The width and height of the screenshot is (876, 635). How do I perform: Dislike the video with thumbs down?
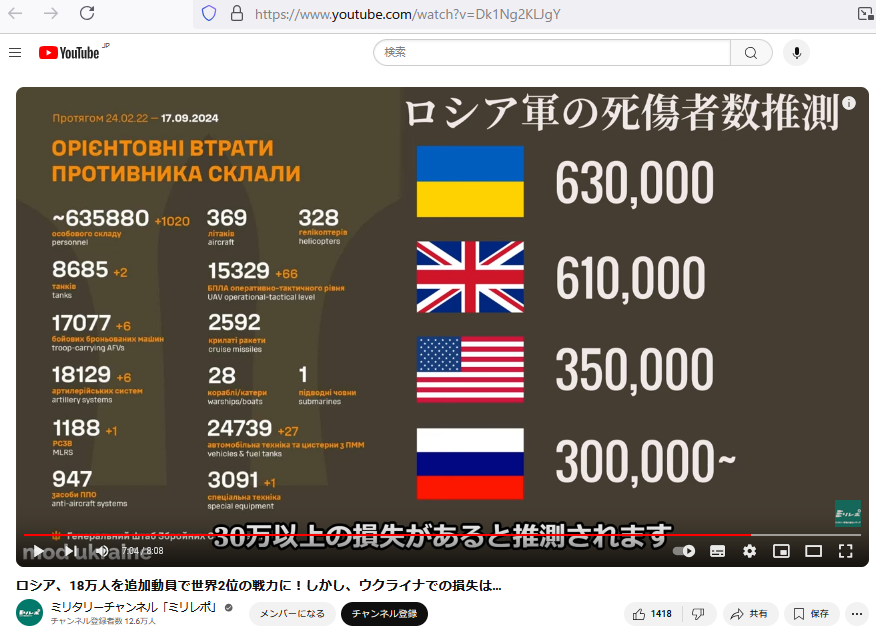pos(698,613)
